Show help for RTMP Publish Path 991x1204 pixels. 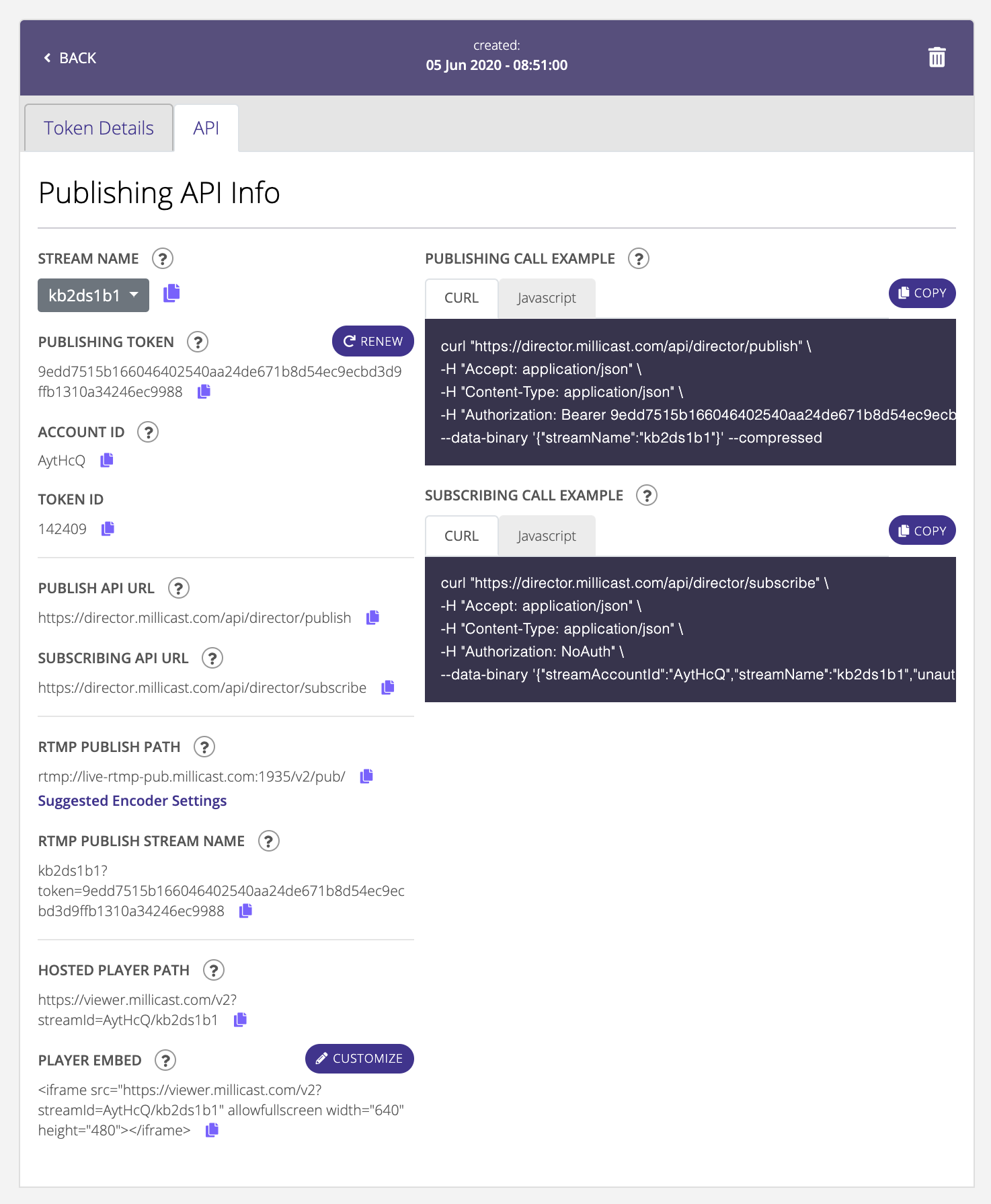click(x=204, y=747)
